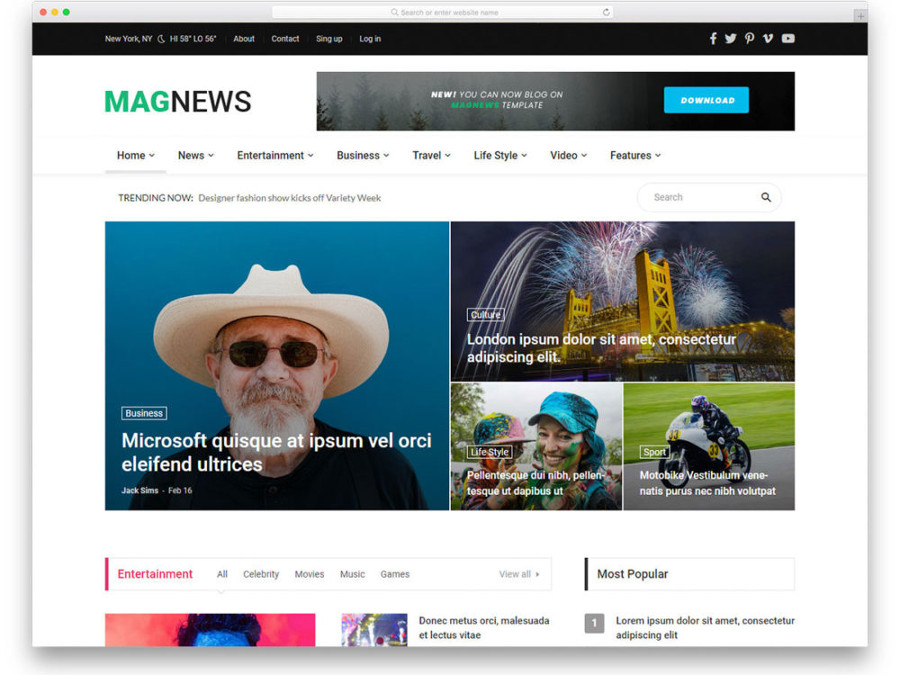Click View all in Entertainment section
Screen dimensions: 900x675
pos(519,574)
